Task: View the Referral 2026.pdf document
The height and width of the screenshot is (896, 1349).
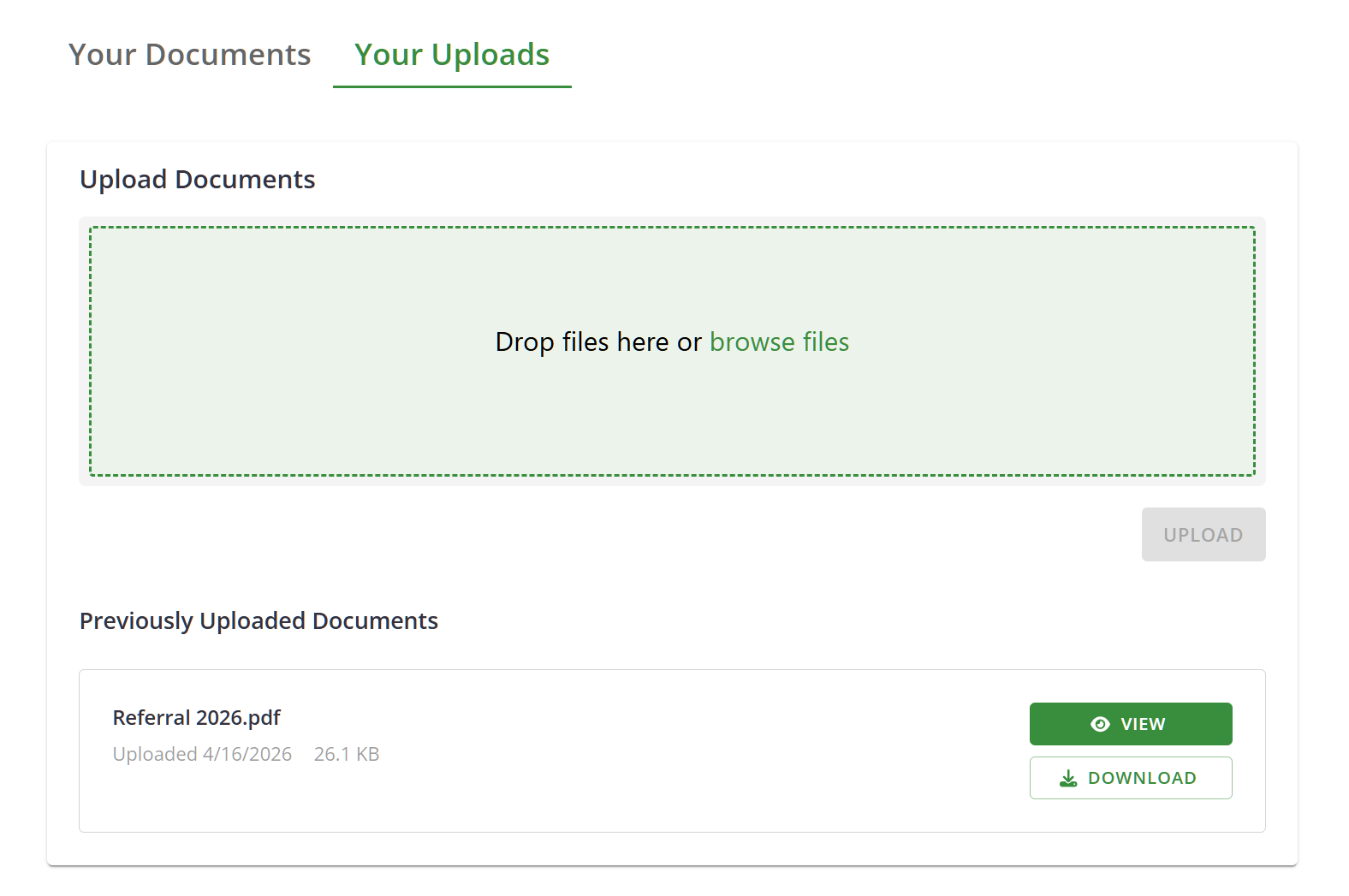Action: tap(1130, 724)
